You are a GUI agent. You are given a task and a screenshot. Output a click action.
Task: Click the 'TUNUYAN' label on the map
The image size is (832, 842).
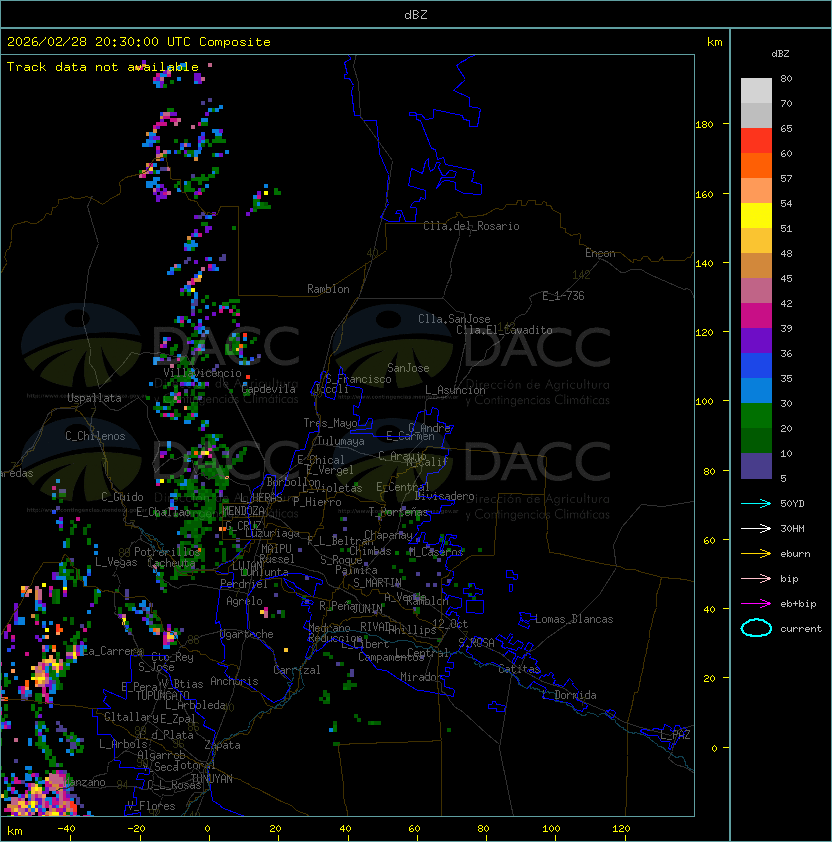point(212,779)
